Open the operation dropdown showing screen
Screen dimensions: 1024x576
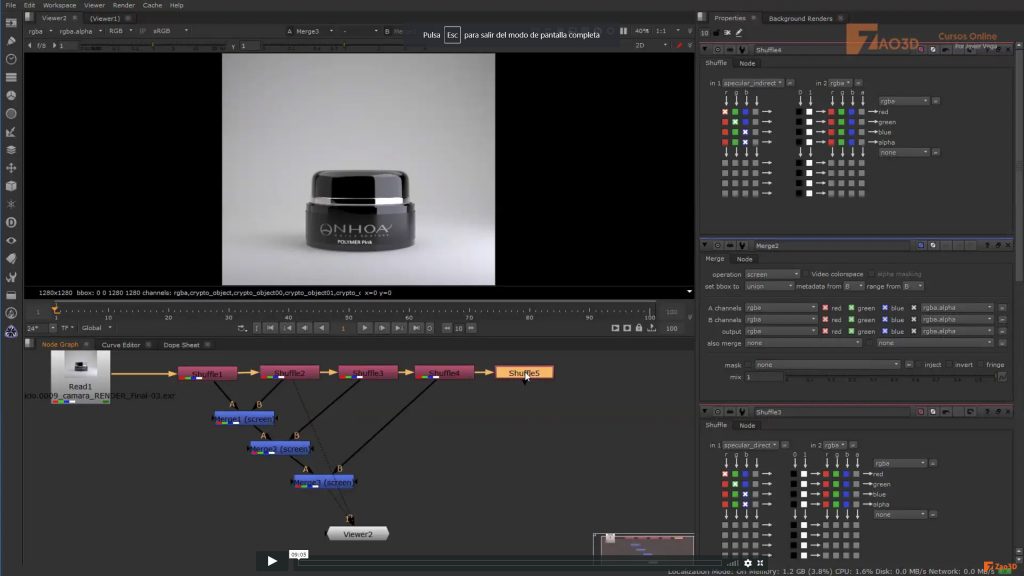coord(772,274)
